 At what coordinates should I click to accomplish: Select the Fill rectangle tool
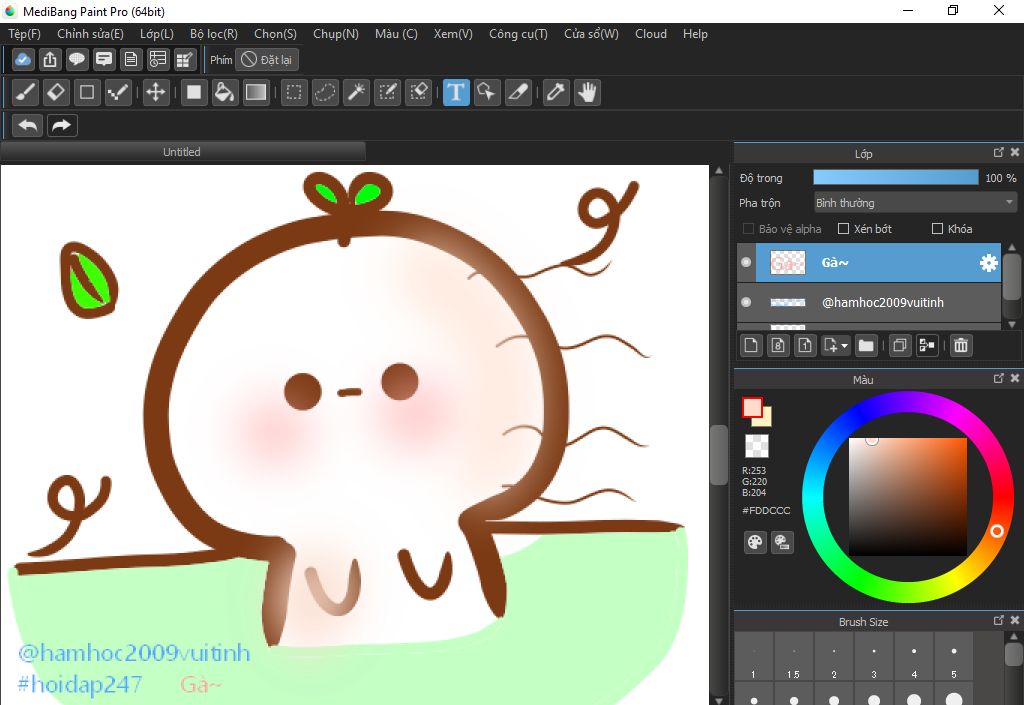tap(194, 92)
